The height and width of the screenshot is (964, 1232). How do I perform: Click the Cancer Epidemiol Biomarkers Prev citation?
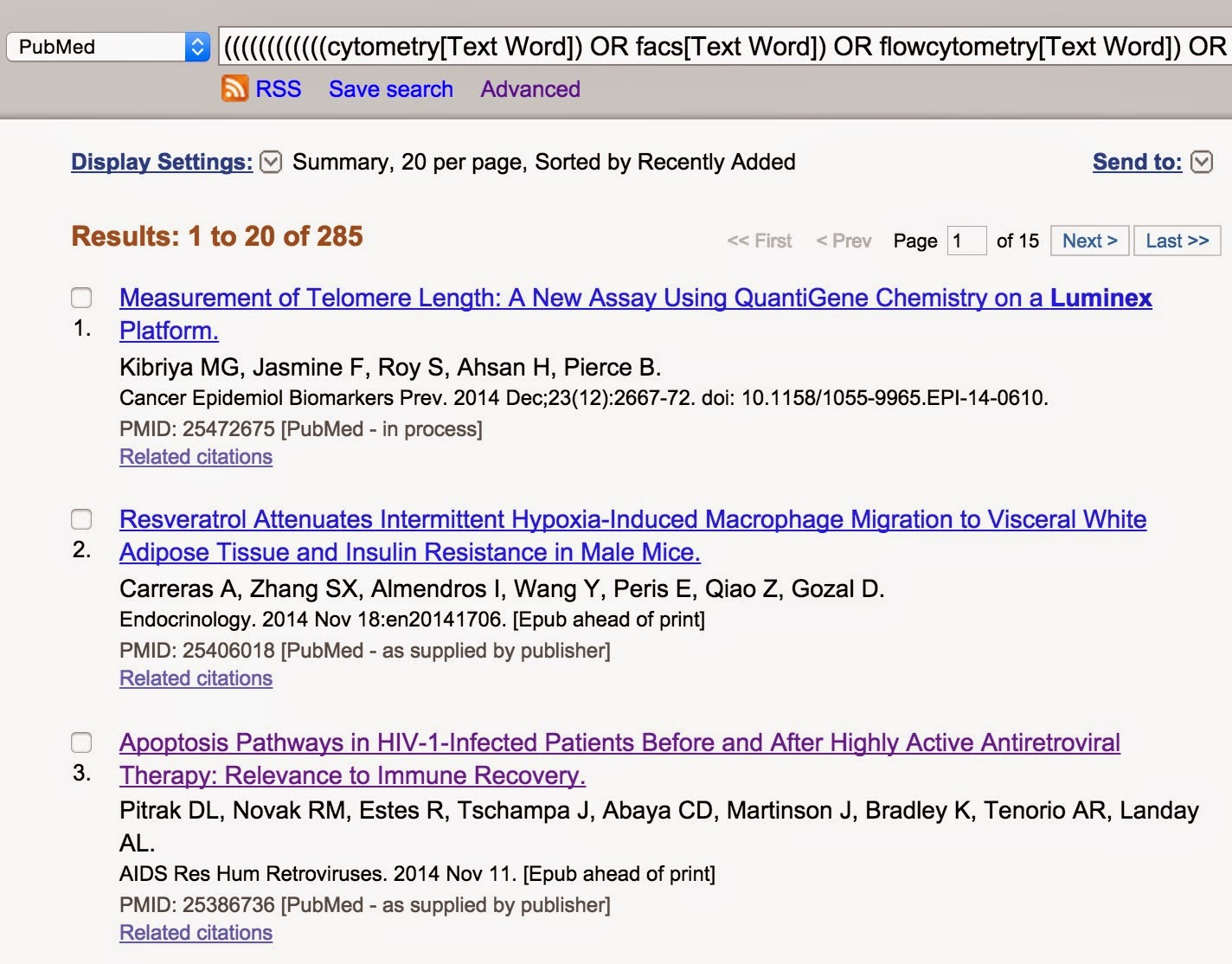click(584, 398)
